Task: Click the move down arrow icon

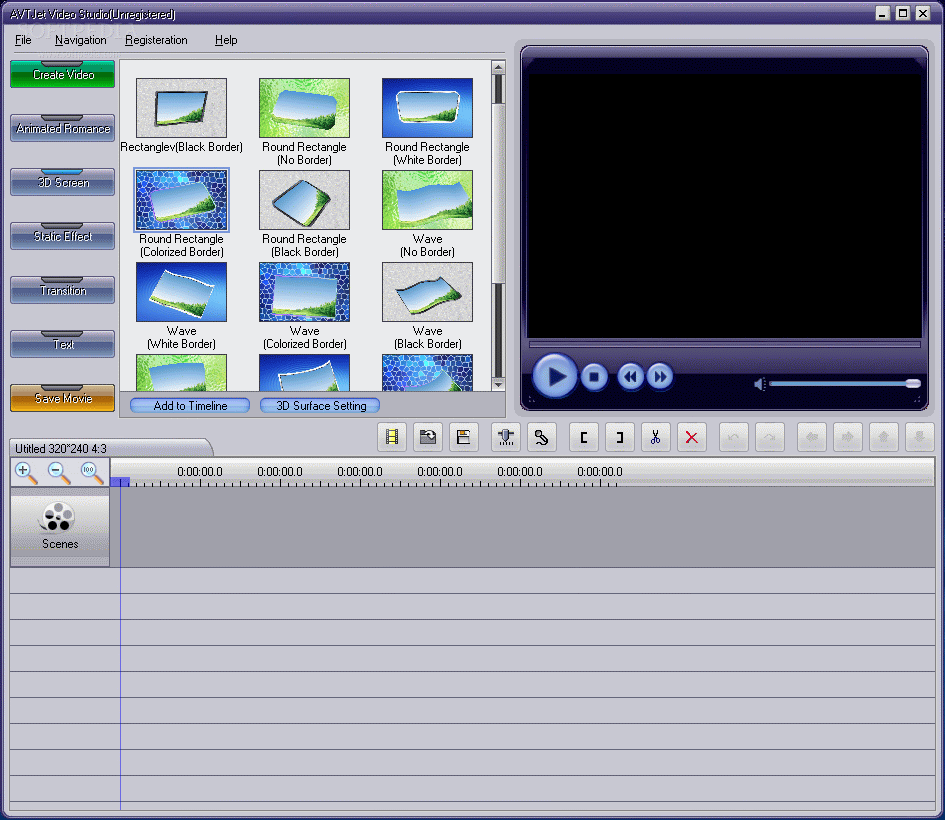Action: click(x=920, y=437)
